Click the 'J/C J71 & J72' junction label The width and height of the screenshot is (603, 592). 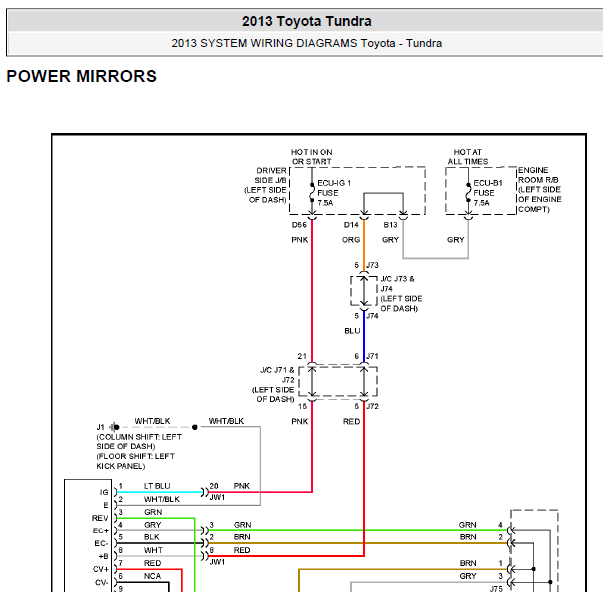click(277, 375)
